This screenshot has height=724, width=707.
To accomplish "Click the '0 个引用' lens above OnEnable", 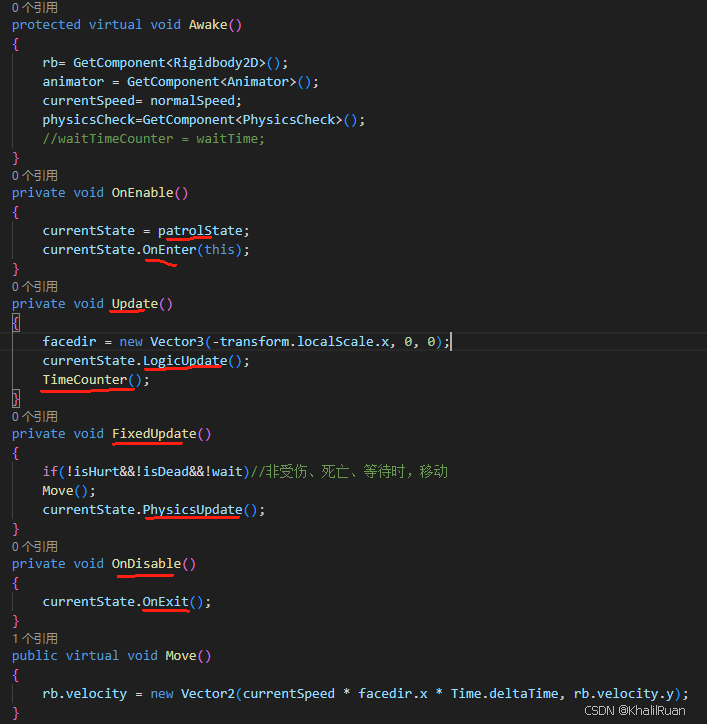I will pyautogui.click(x=35, y=175).
